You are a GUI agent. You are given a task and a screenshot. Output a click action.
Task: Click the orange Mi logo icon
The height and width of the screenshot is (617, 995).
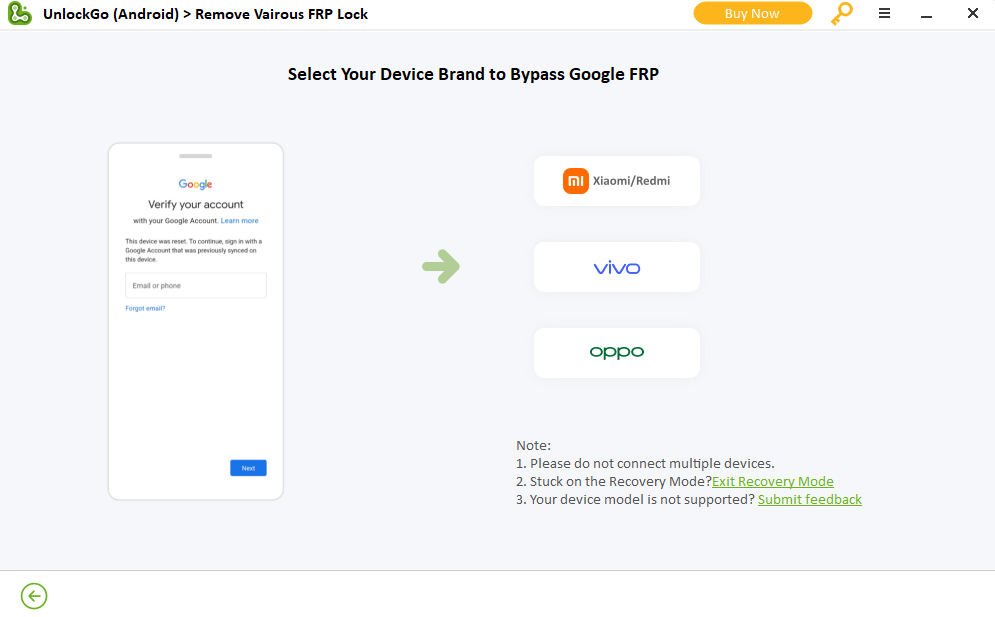tap(576, 181)
